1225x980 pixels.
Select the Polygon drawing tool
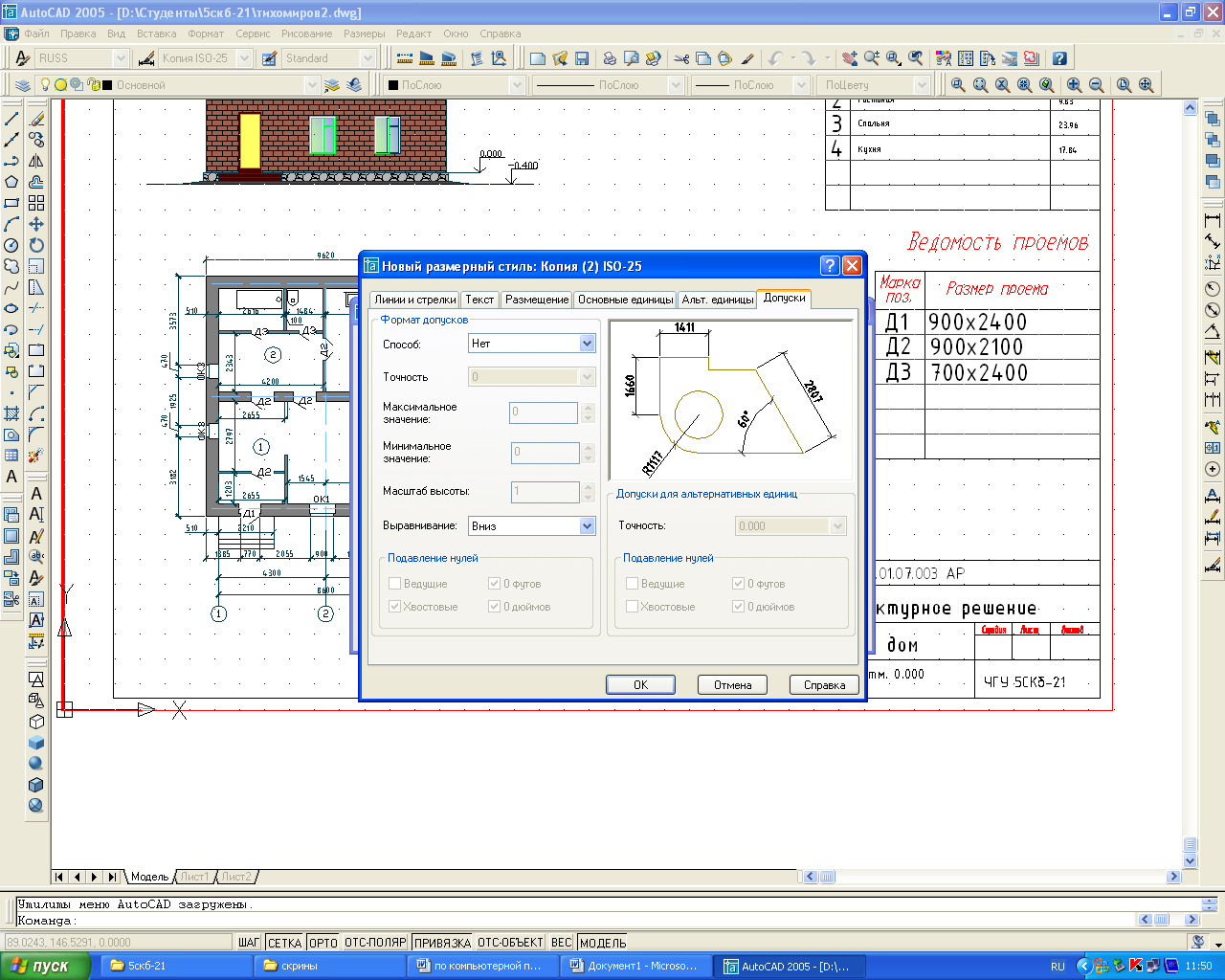click(x=12, y=182)
